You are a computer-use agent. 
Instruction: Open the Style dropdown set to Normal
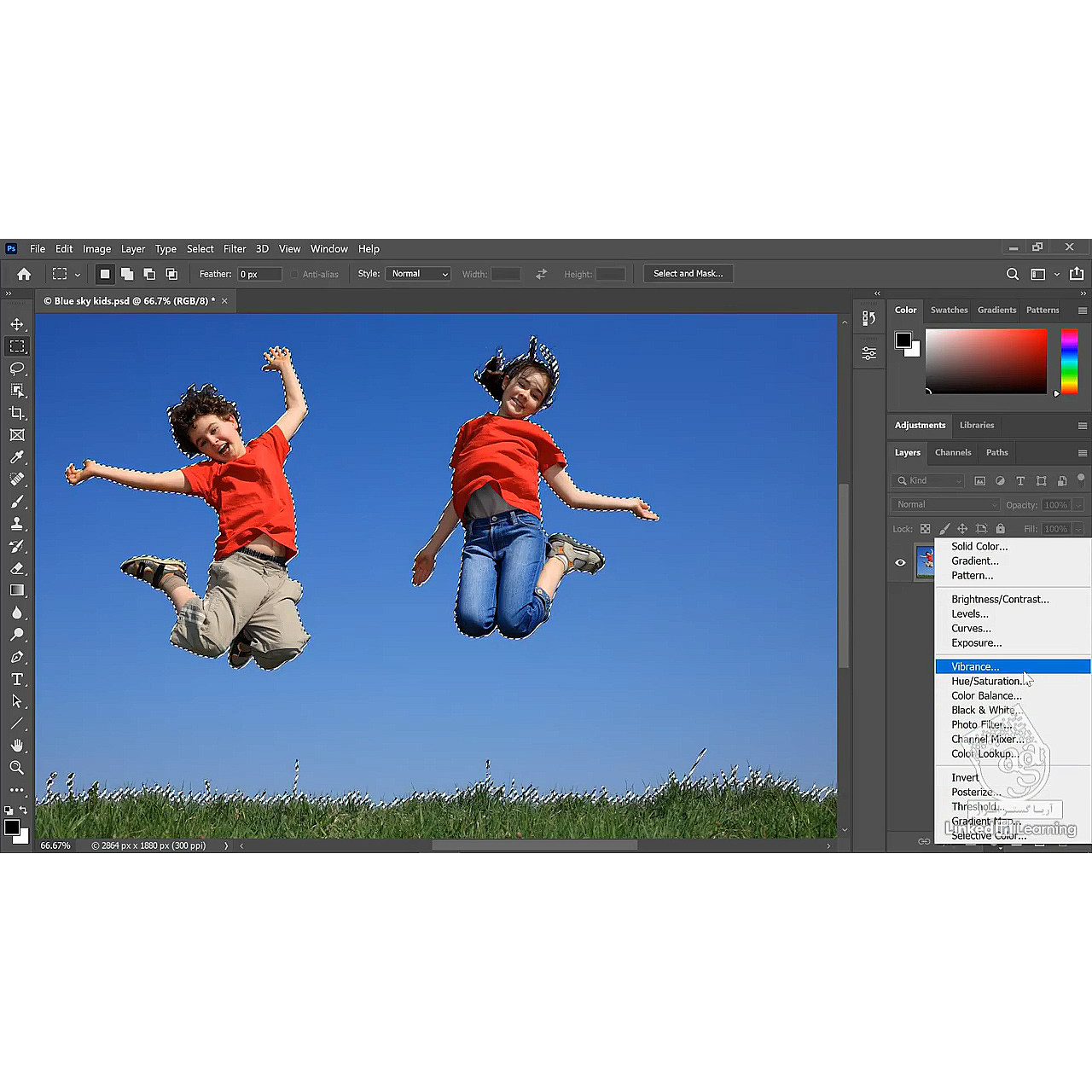coord(418,274)
